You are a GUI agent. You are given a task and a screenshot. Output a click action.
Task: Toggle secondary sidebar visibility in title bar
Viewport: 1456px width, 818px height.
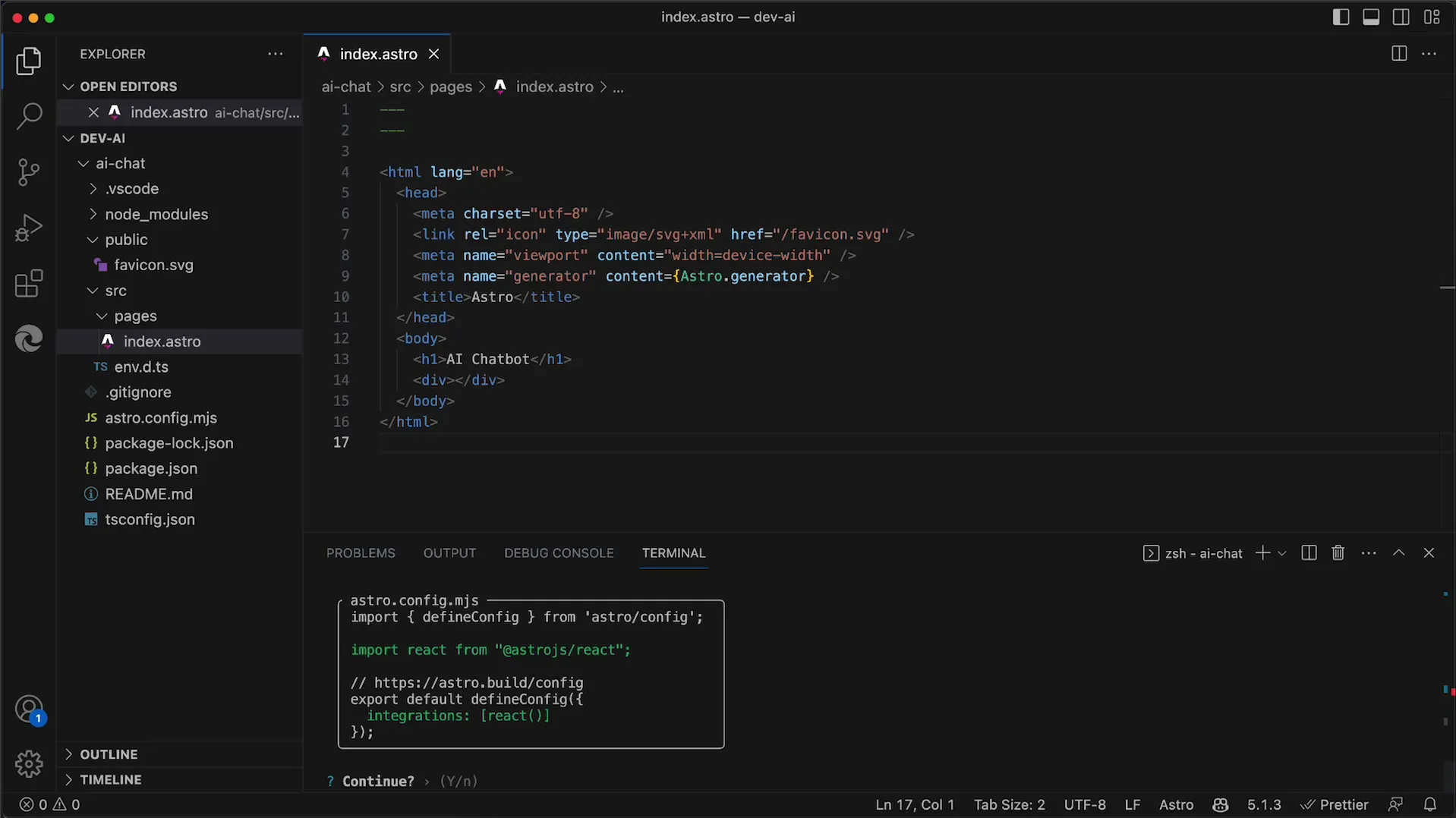pos(1401,17)
